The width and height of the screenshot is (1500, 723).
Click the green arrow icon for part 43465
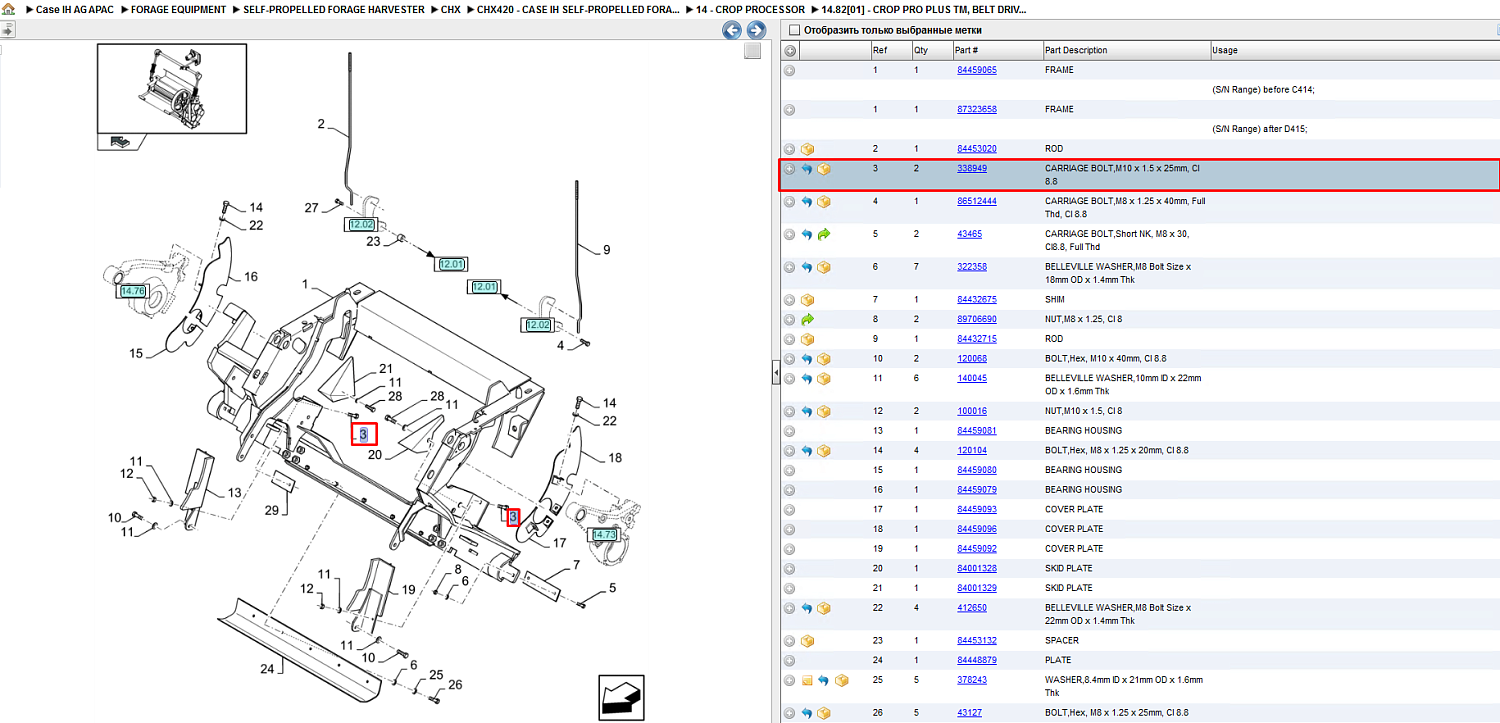(824, 234)
